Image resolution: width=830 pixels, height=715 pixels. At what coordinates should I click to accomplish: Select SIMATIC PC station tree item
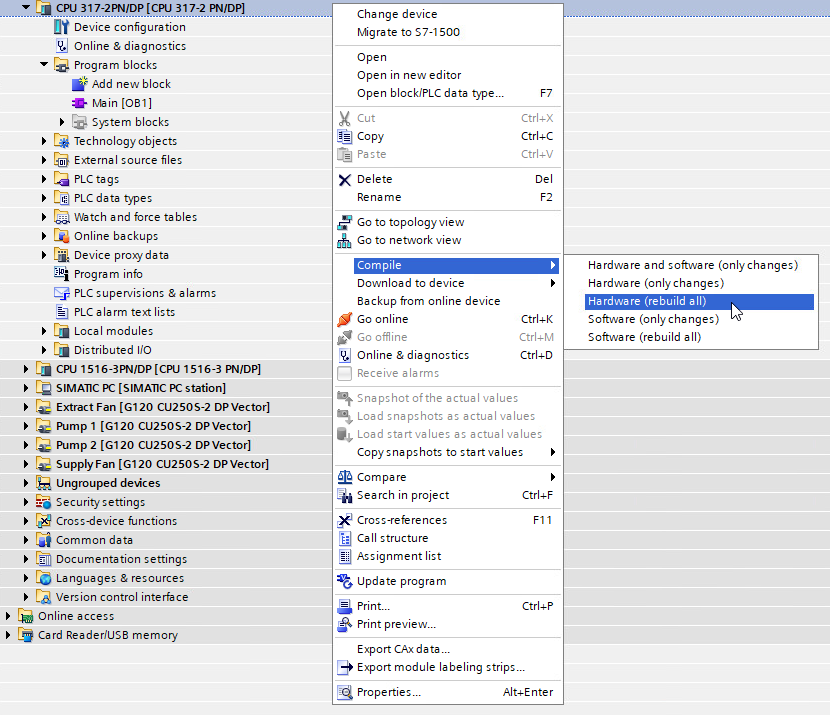click(141, 388)
